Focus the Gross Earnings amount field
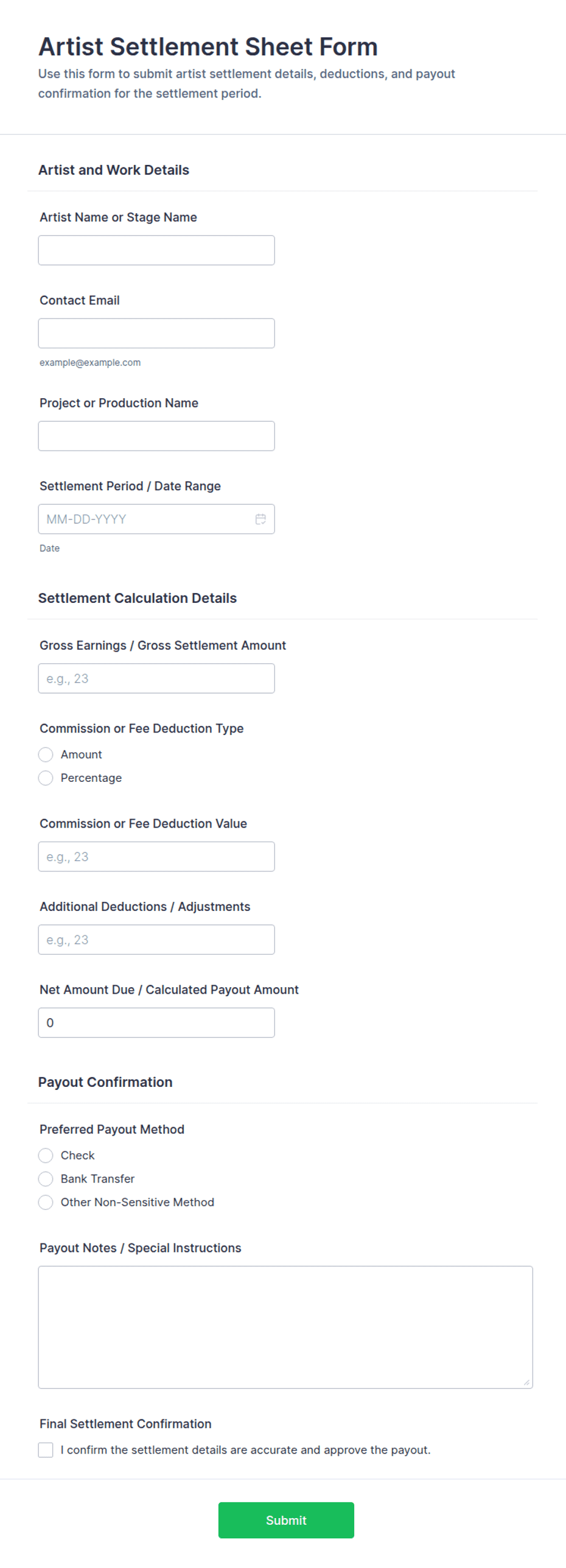This screenshot has height=1568, width=566. coord(156,678)
